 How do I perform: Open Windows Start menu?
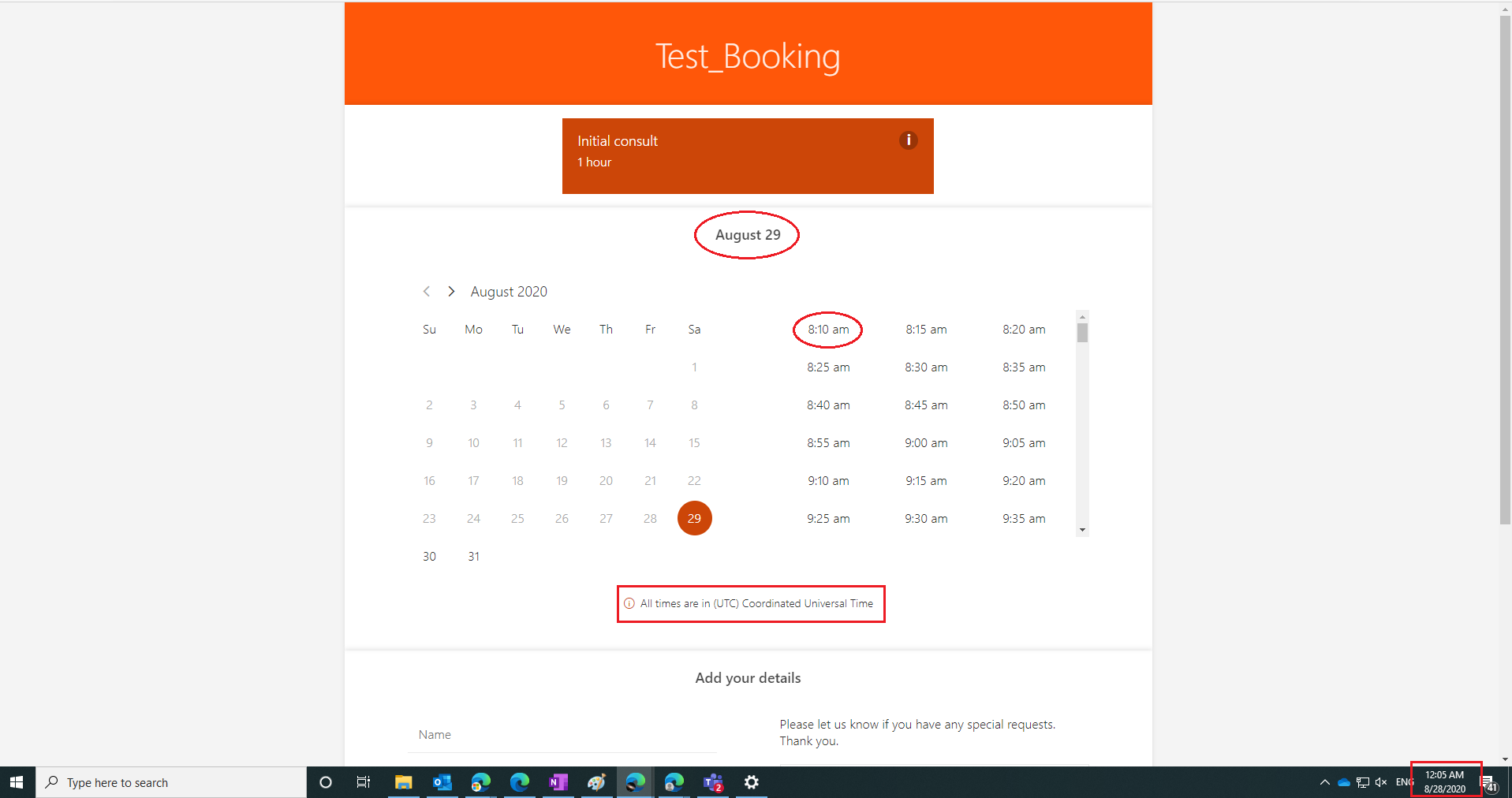(x=17, y=782)
